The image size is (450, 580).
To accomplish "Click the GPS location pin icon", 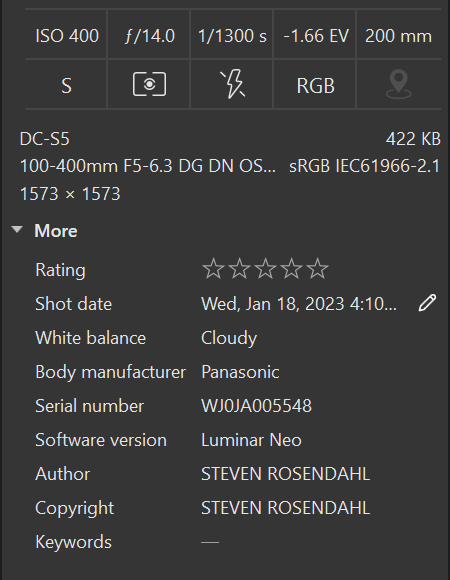I will [x=398, y=85].
